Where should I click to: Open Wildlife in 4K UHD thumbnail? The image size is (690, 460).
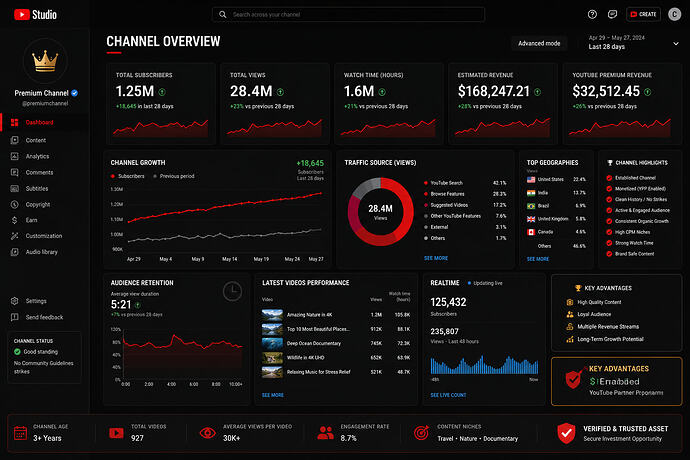[x=272, y=358]
